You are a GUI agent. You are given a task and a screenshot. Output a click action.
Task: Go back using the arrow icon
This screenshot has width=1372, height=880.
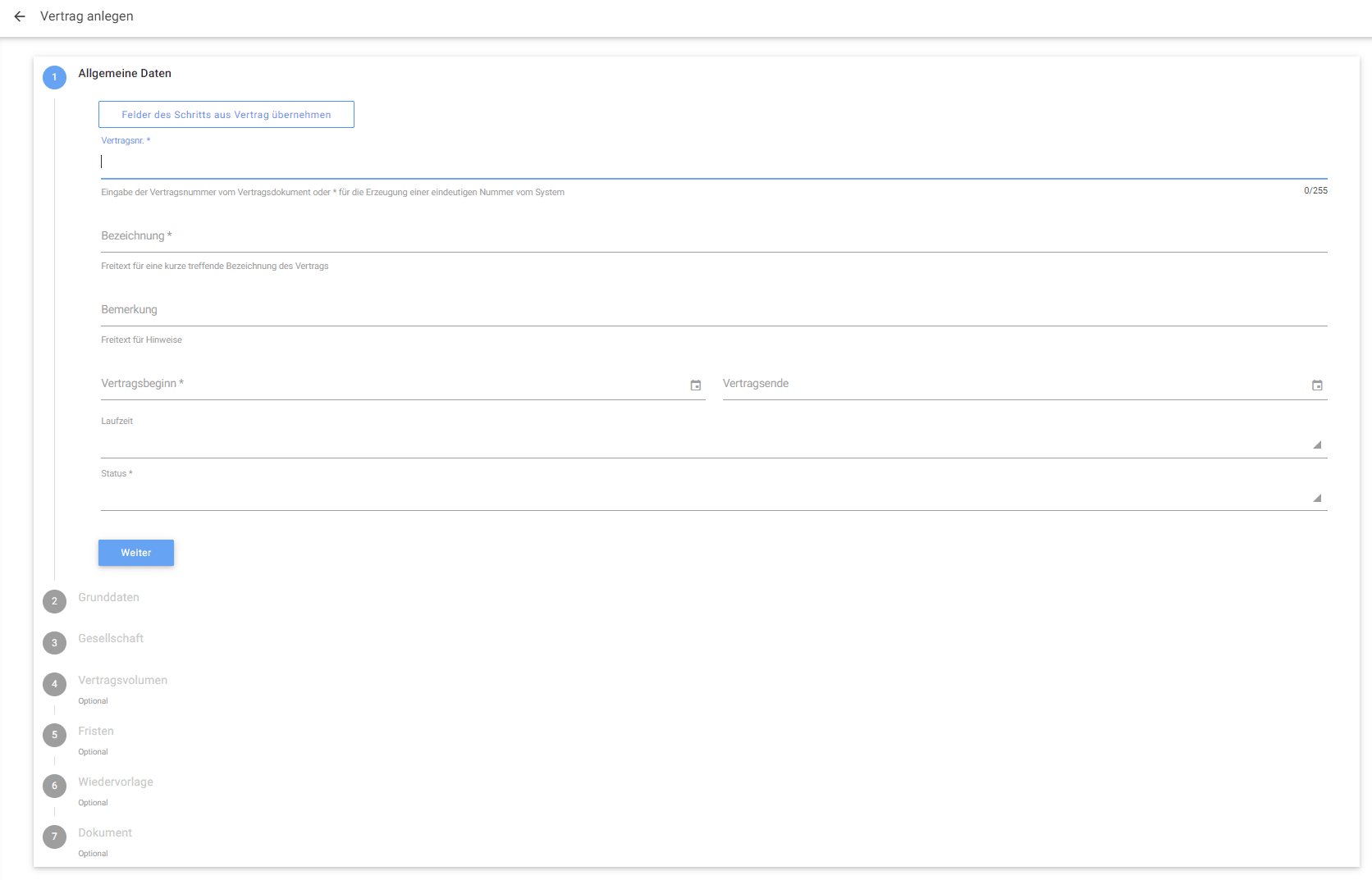(x=20, y=16)
